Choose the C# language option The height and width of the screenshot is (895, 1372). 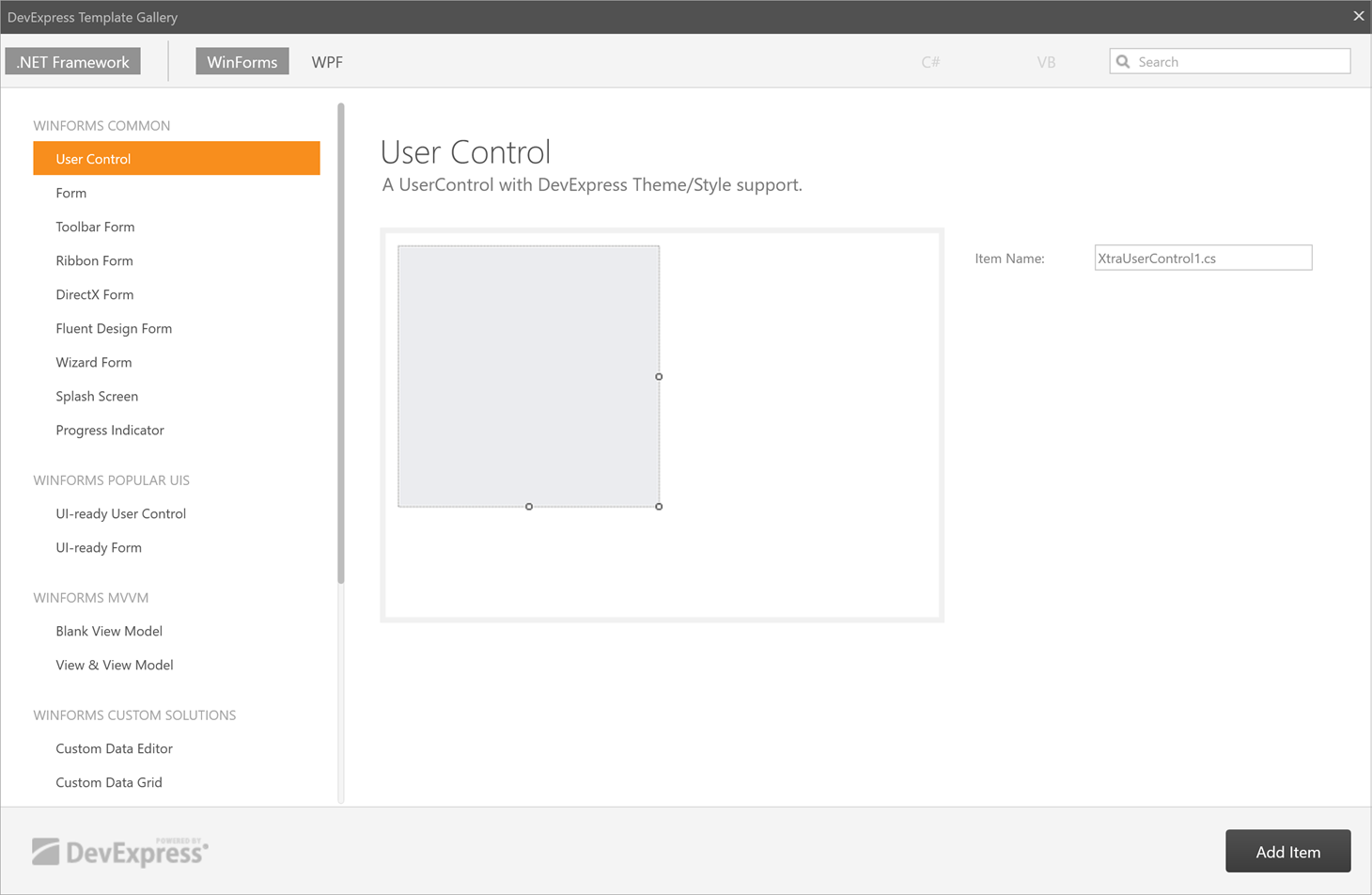(x=930, y=62)
